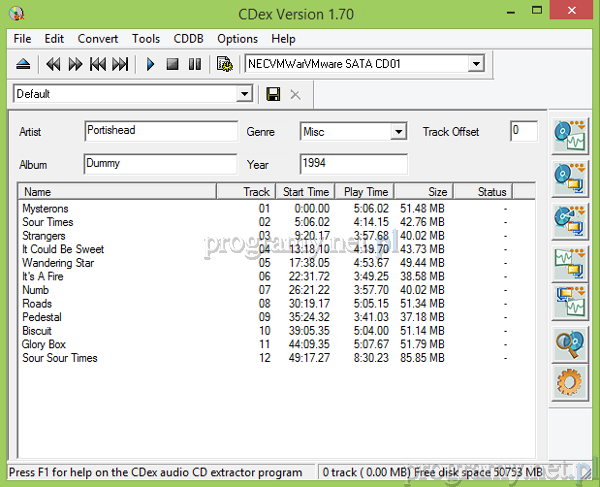Click the Read from remote CDDB icon
Image resolution: width=600 pixels, height=487 pixels.
click(568, 345)
